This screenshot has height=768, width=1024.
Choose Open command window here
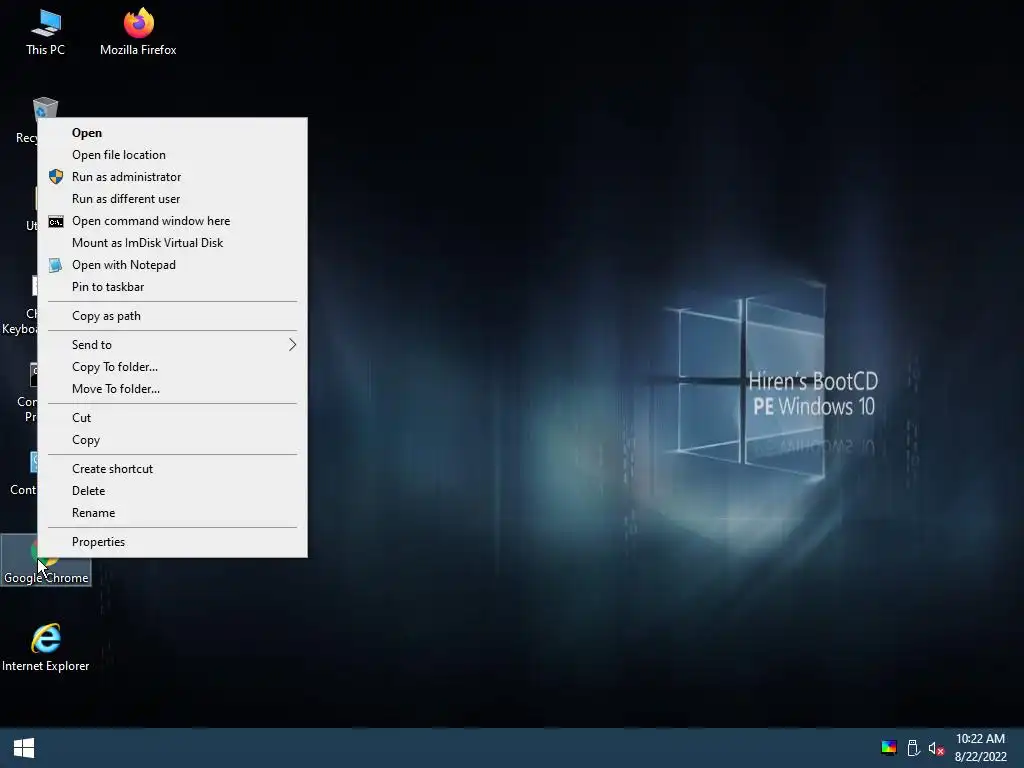(x=172, y=221)
